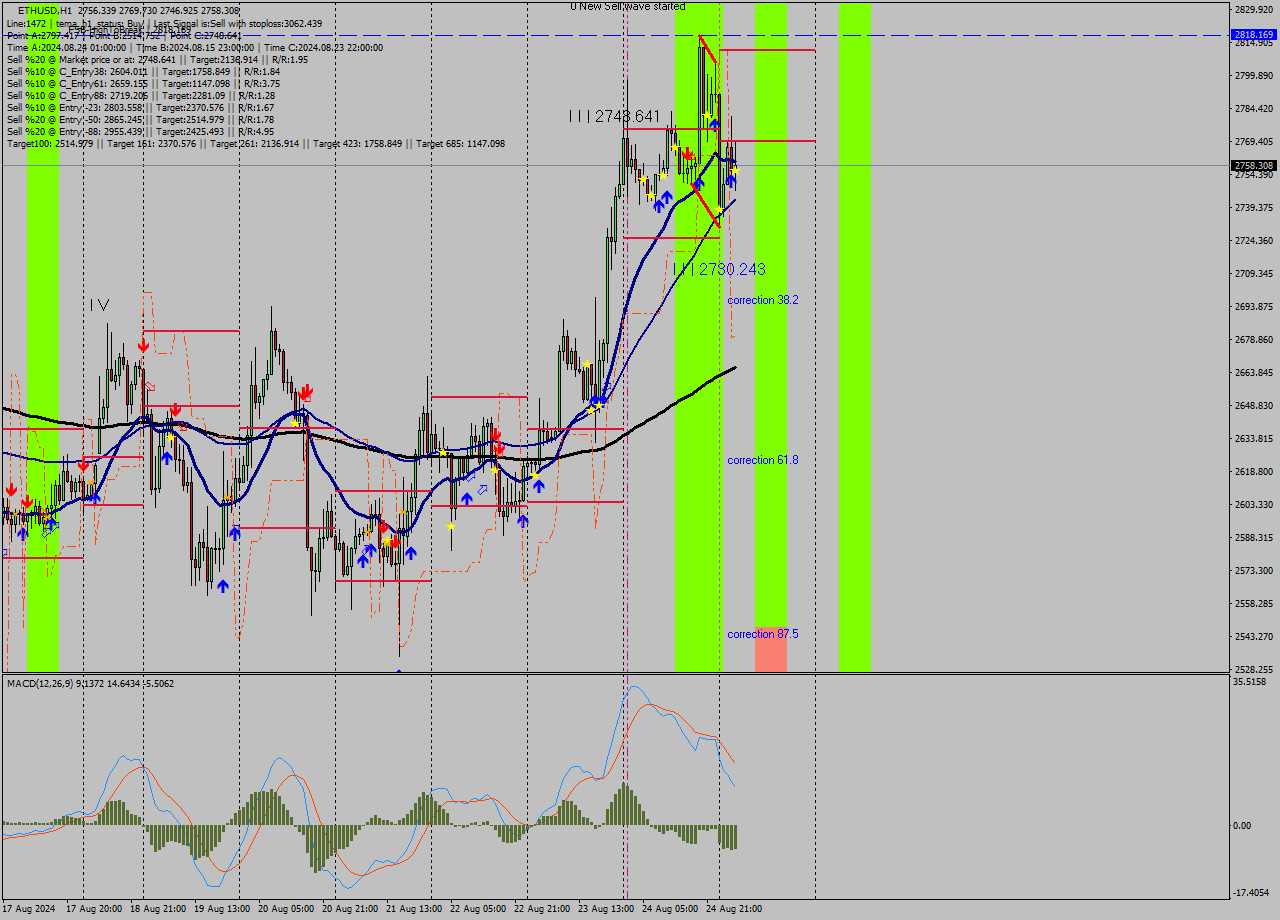Click the blue up arrow under the 21 Aug candles

[411, 553]
